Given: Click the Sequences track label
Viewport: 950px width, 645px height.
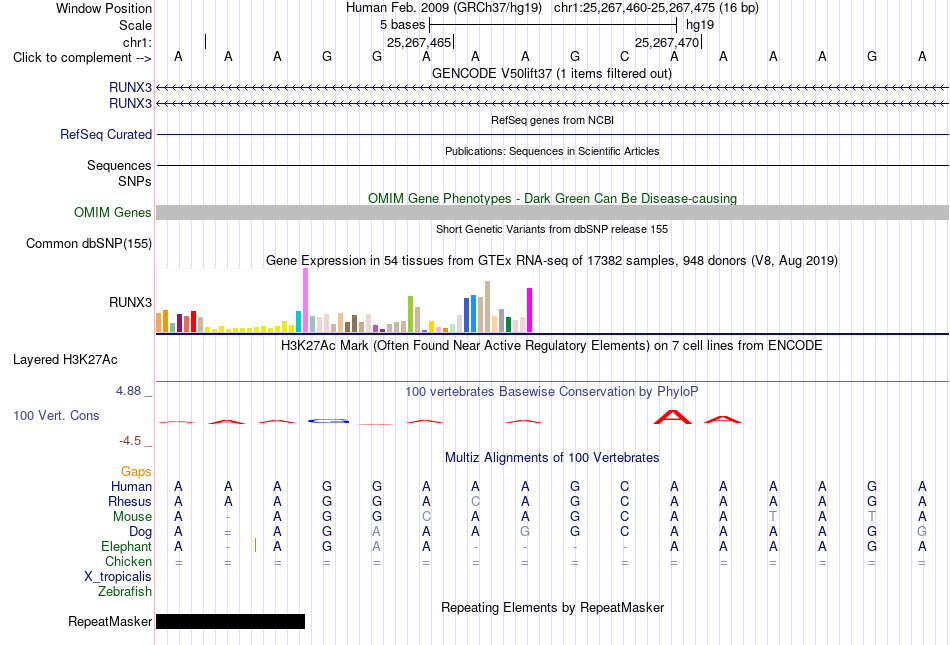Looking at the screenshot, I should coord(119,165).
